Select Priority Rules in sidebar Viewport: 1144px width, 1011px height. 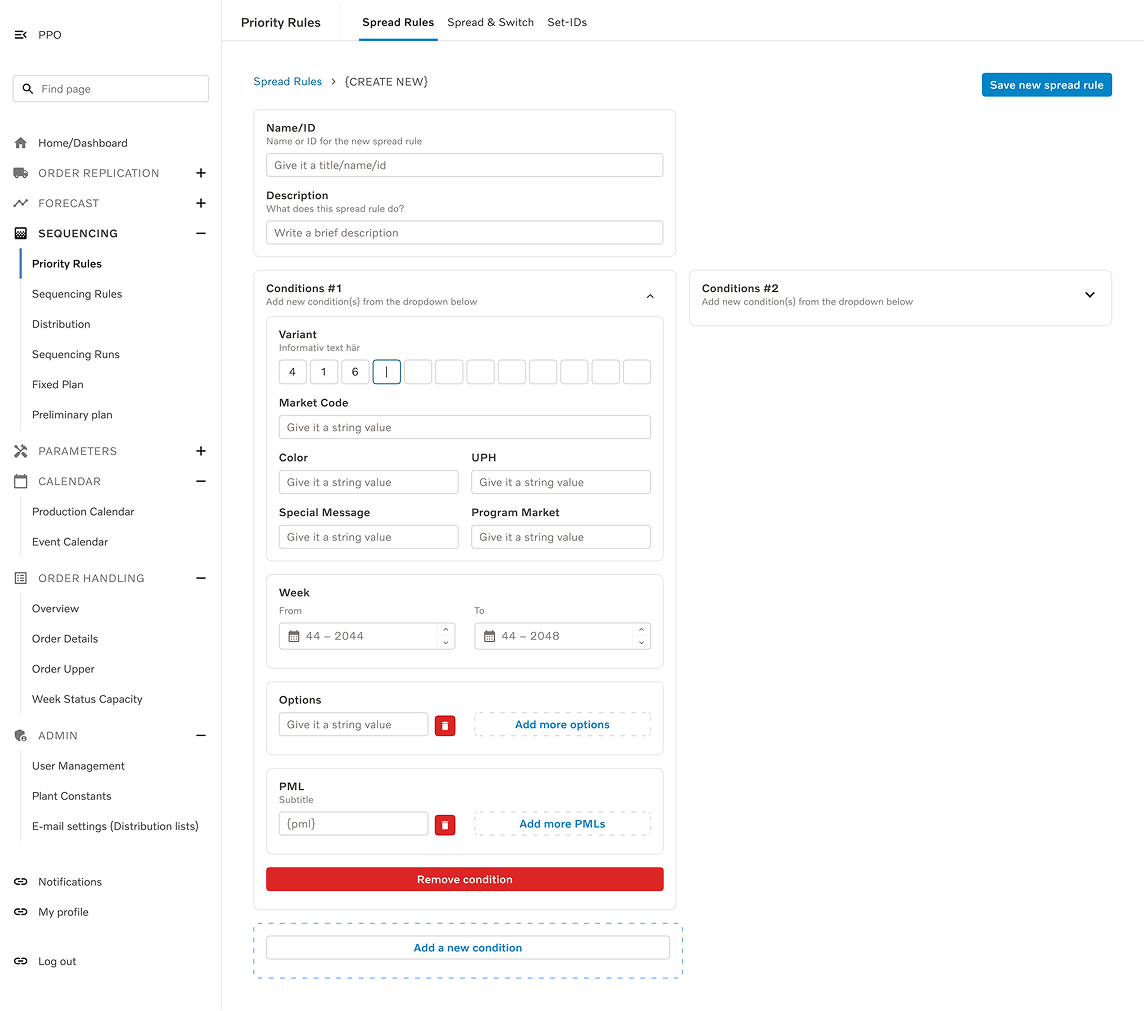(66, 264)
